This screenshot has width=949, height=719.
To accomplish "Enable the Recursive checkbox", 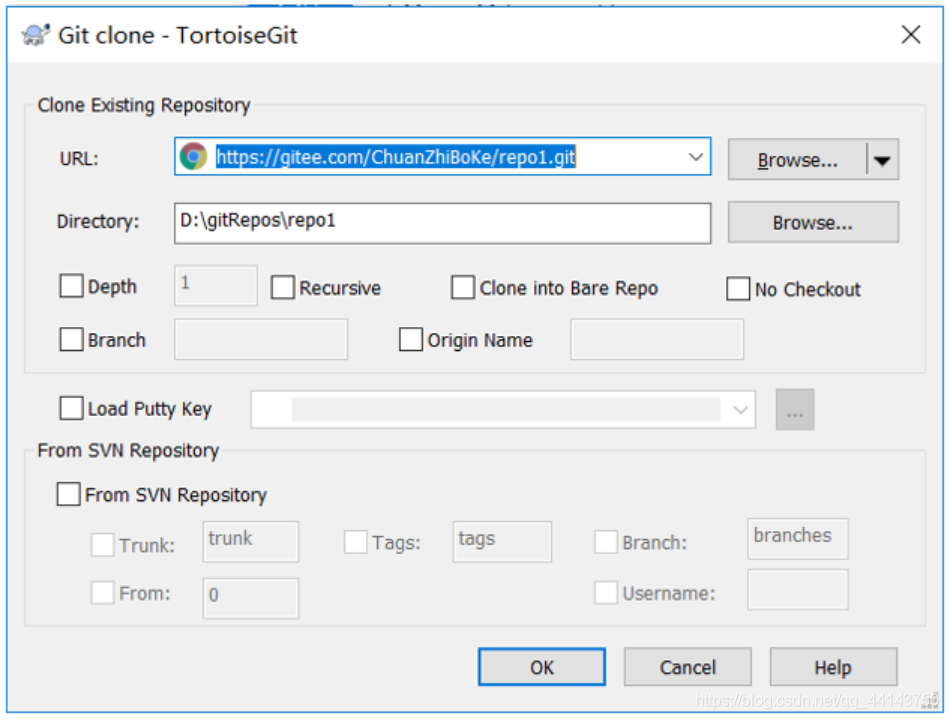I will pyautogui.click(x=283, y=287).
